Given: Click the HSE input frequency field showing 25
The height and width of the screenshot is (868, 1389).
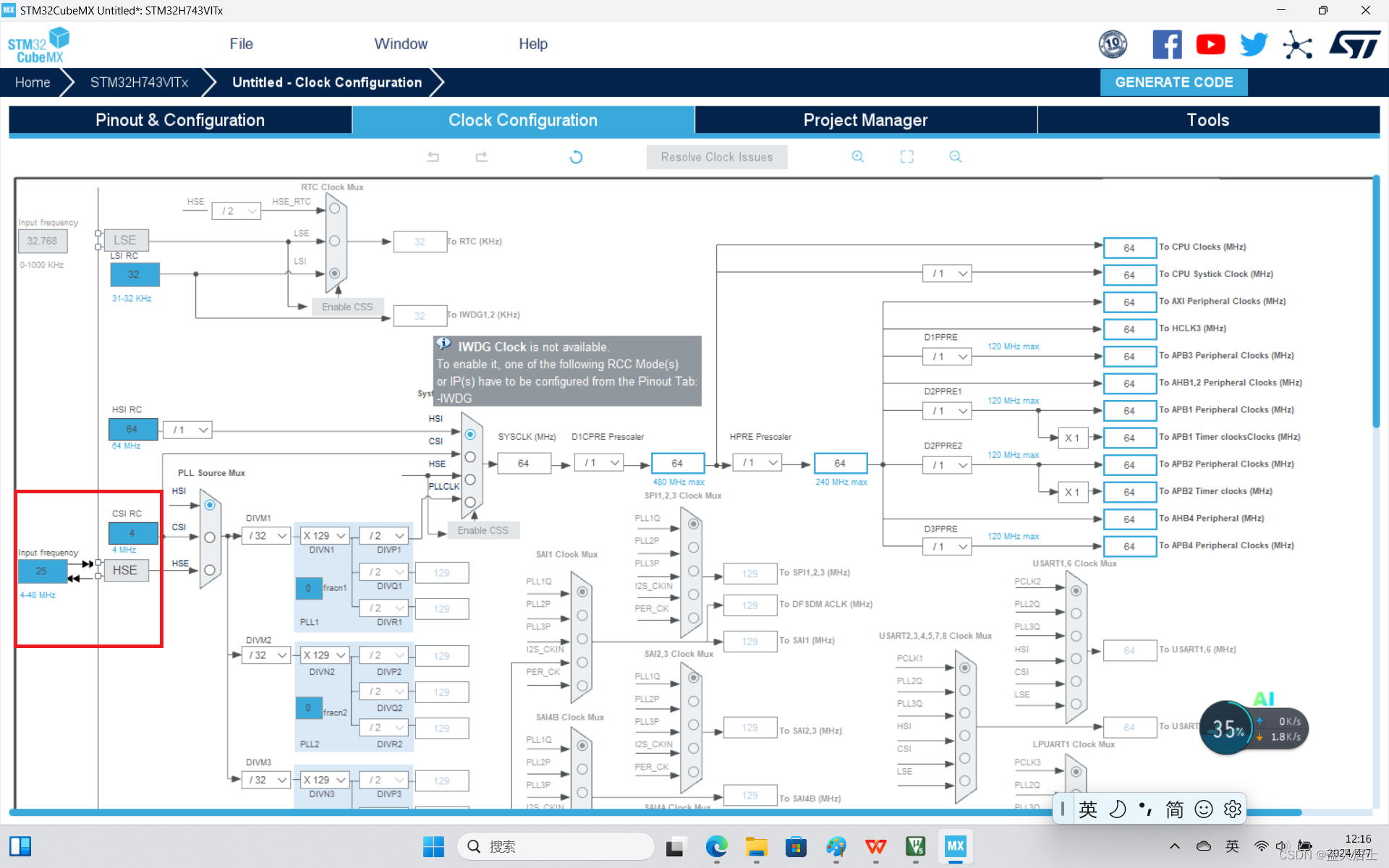Looking at the screenshot, I should click(x=42, y=571).
